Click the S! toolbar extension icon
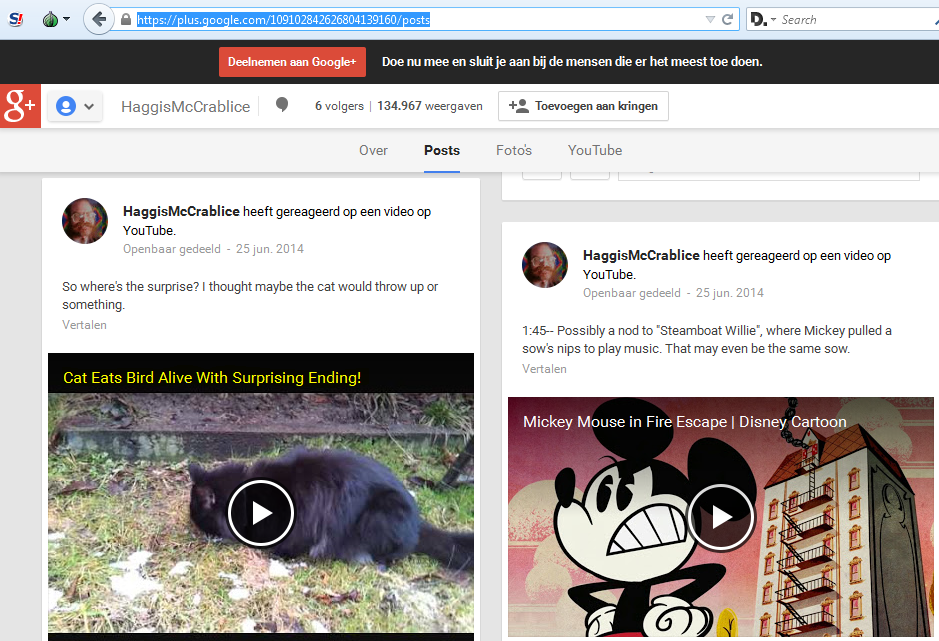Screen dimensions: 939x641 [x=16, y=20]
